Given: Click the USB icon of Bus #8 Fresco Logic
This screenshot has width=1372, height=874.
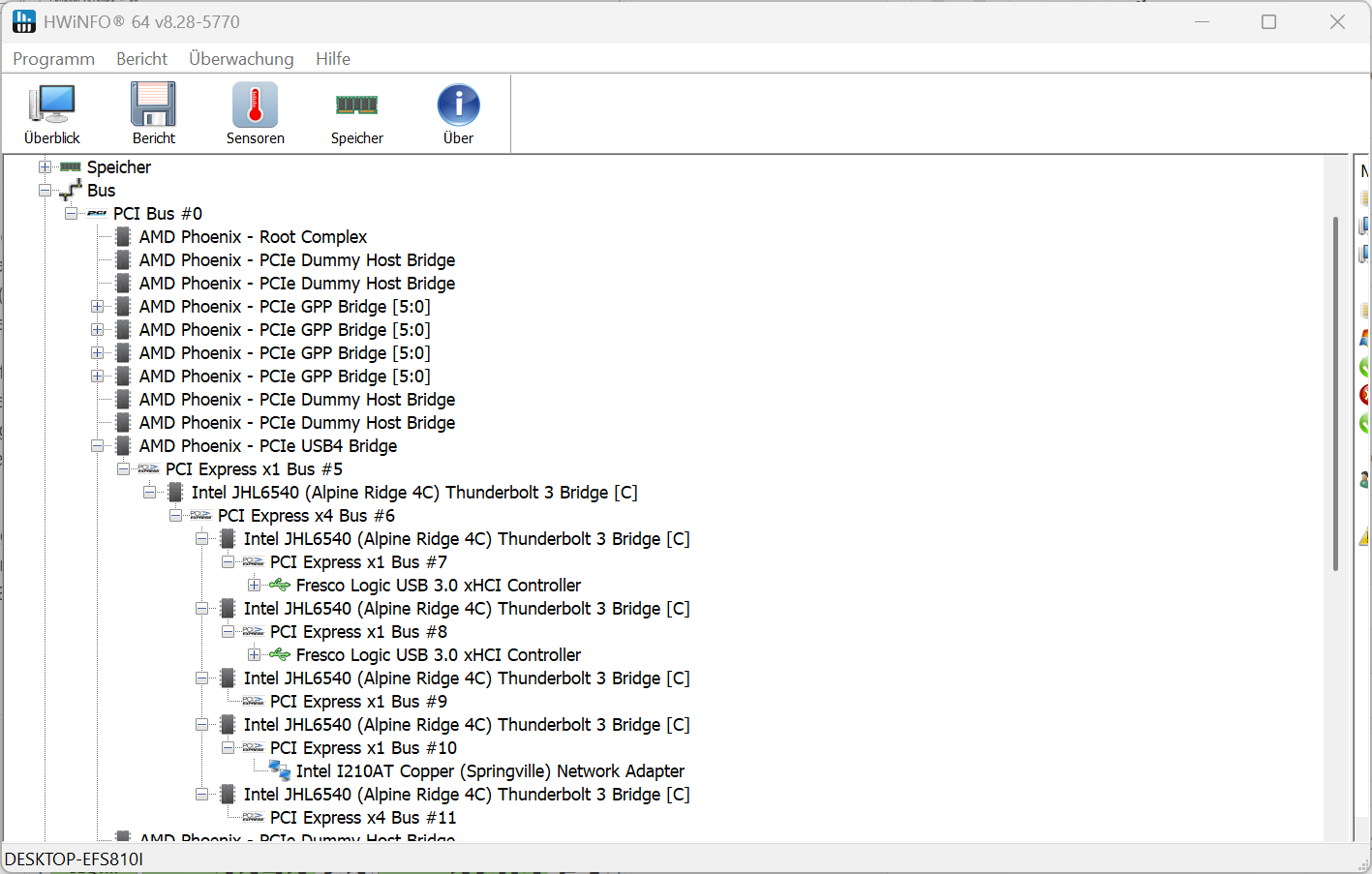Looking at the screenshot, I should pyautogui.click(x=280, y=654).
